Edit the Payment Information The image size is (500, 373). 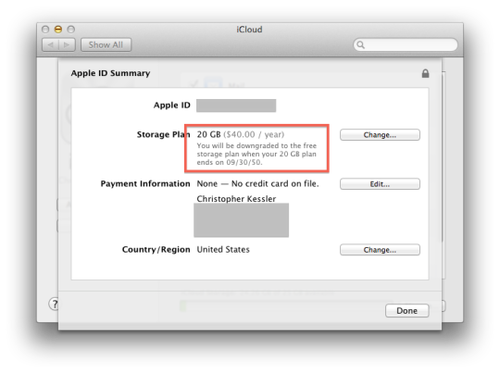380,184
